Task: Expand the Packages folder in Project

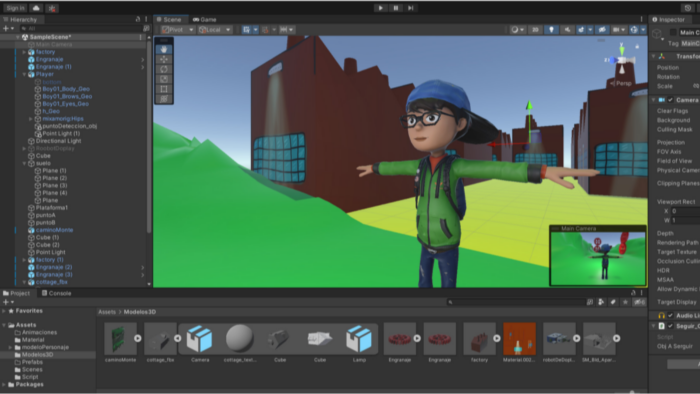Action: (x=4, y=385)
